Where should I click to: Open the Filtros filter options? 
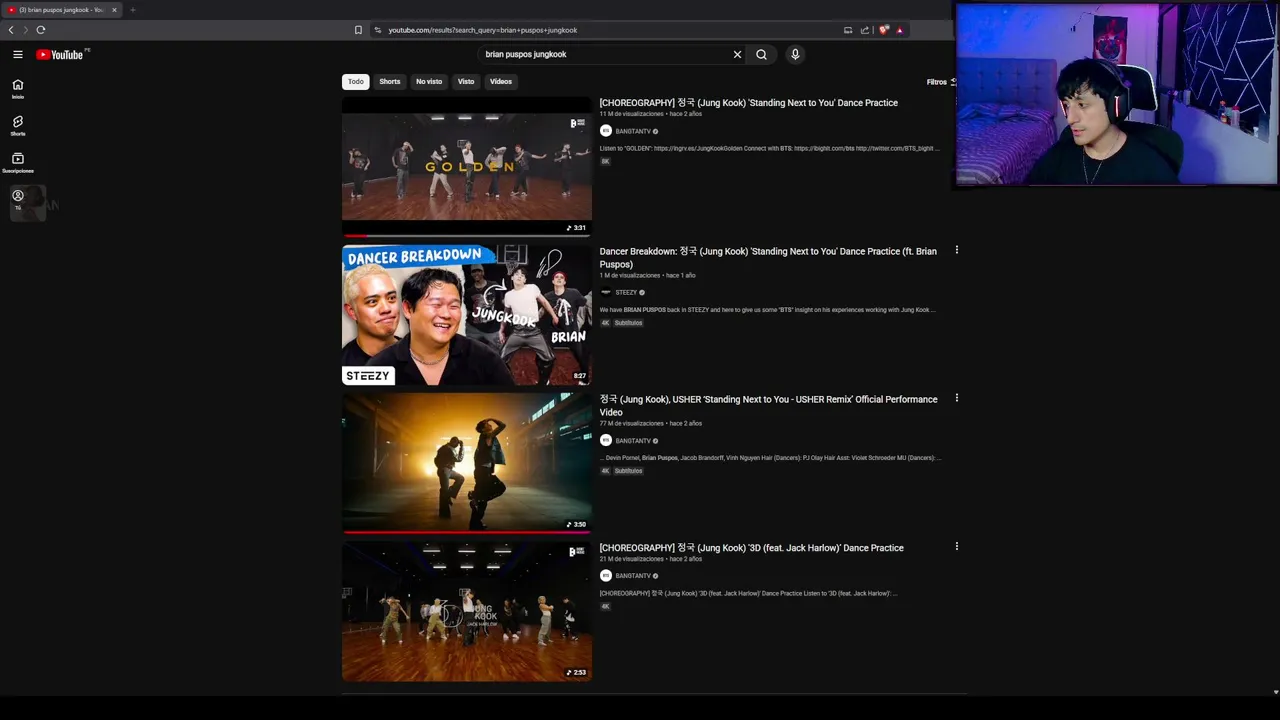940,82
